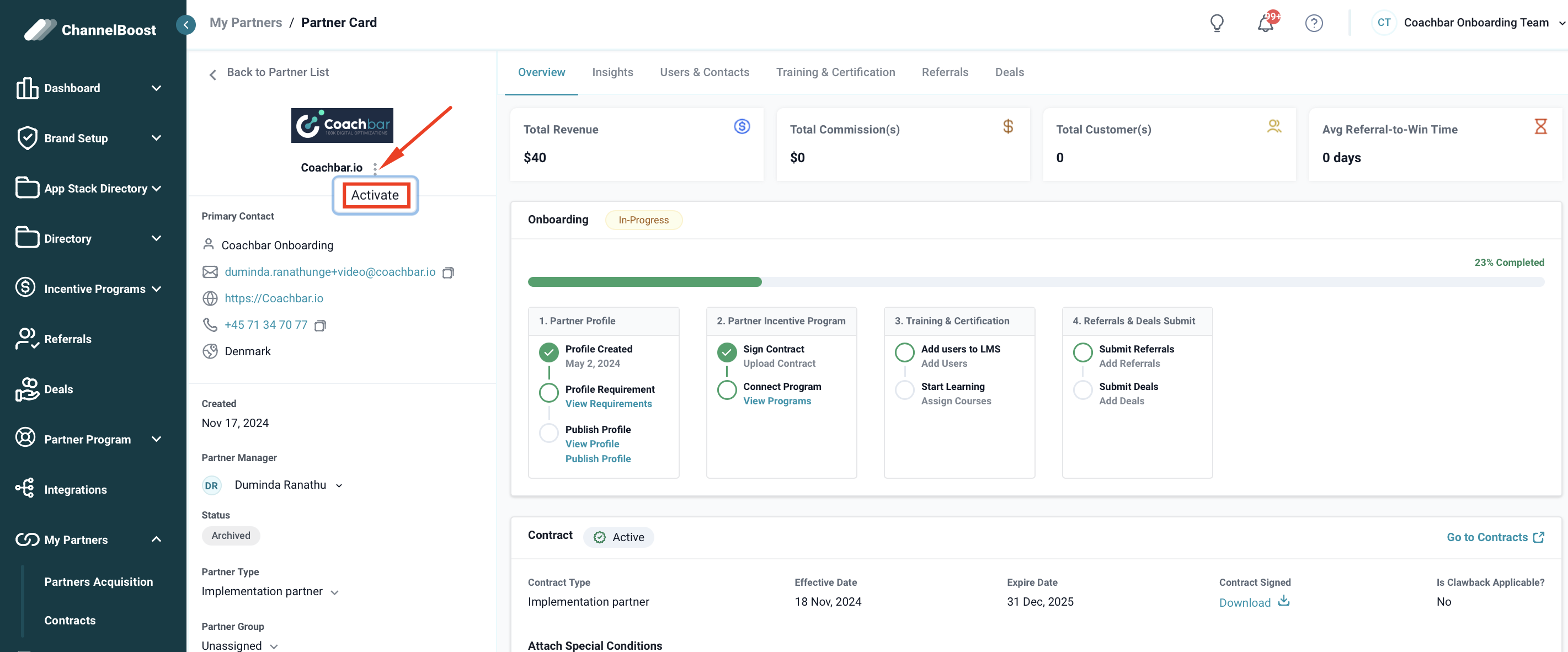Open the Partner Manager dropdown
Viewport: 1568px width, 652px height.
tap(339, 485)
